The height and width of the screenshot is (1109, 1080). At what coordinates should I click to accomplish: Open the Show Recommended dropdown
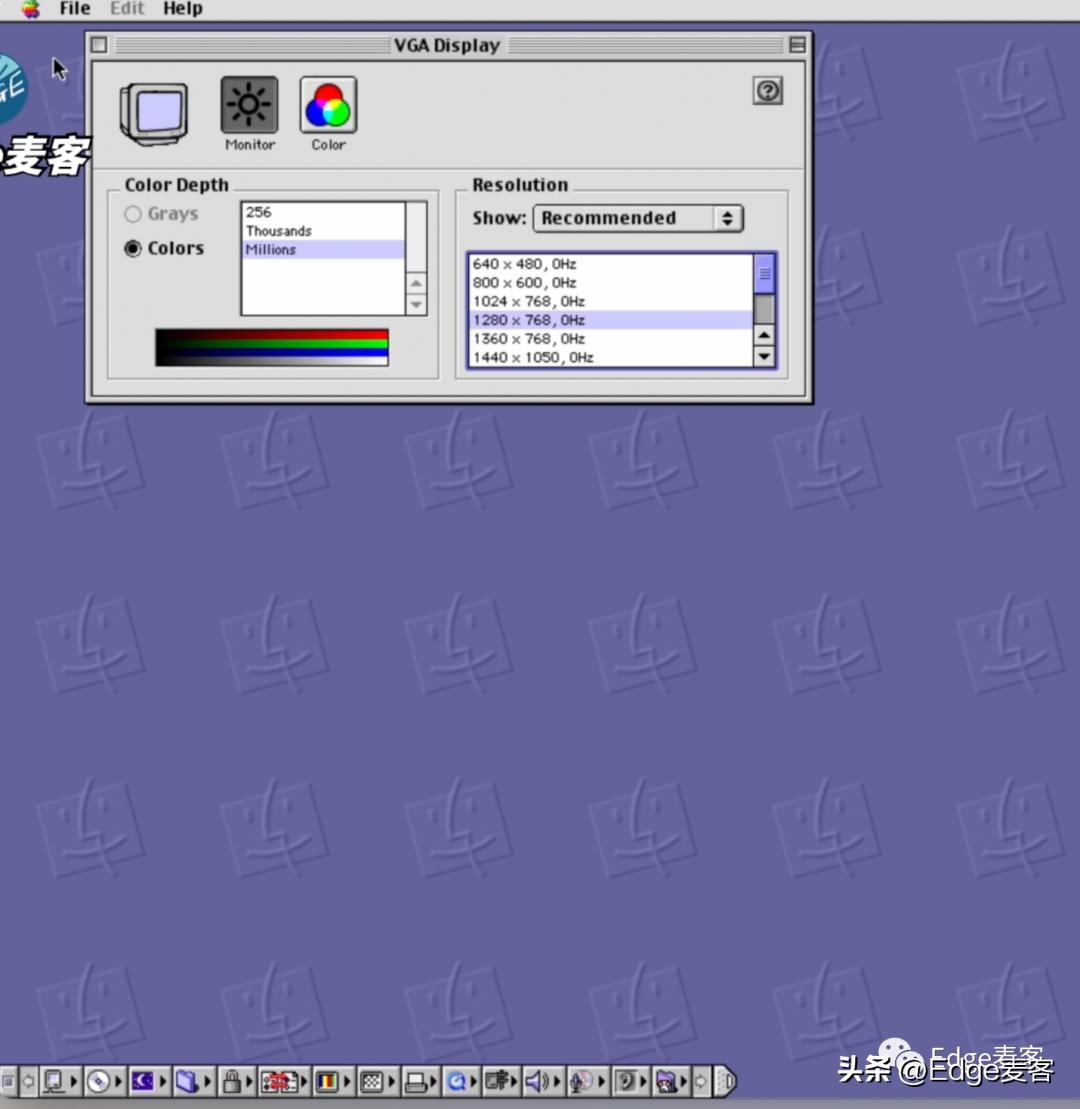click(638, 218)
